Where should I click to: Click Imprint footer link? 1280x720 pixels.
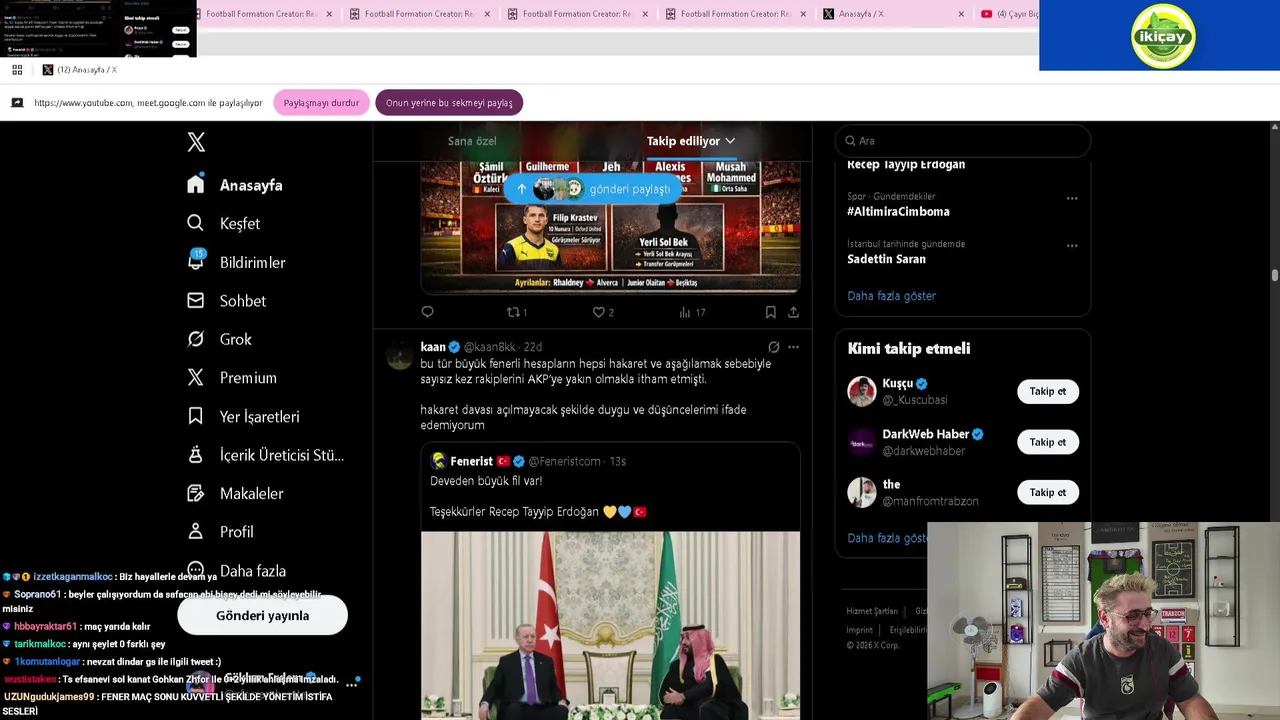tap(859, 630)
